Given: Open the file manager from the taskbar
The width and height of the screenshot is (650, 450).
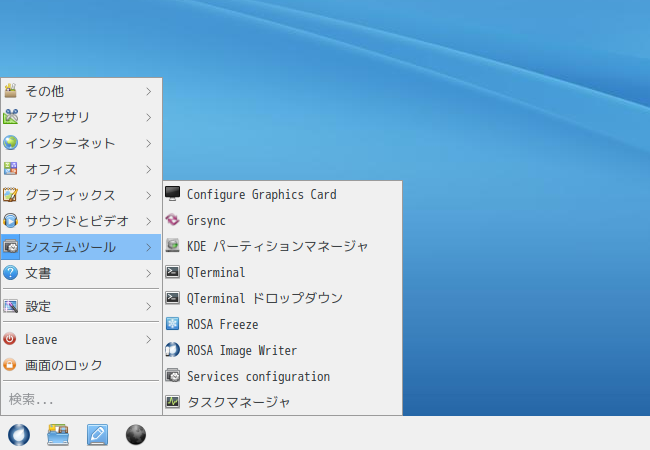Looking at the screenshot, I should pyautogui.click(x=58, y=435).
